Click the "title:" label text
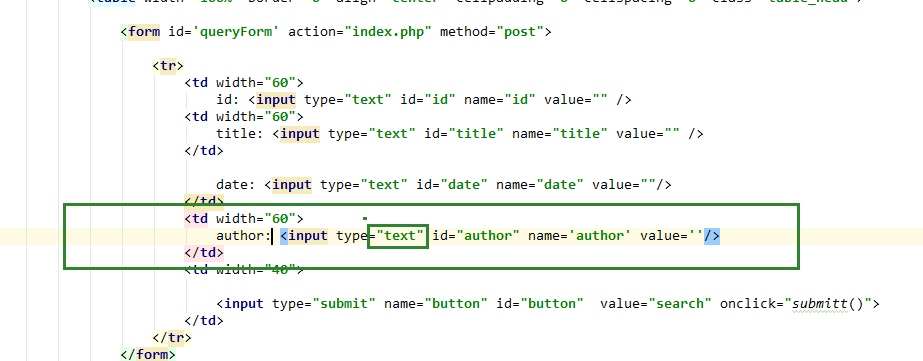This screenshot has height=361, width=923. click(240, 134)
